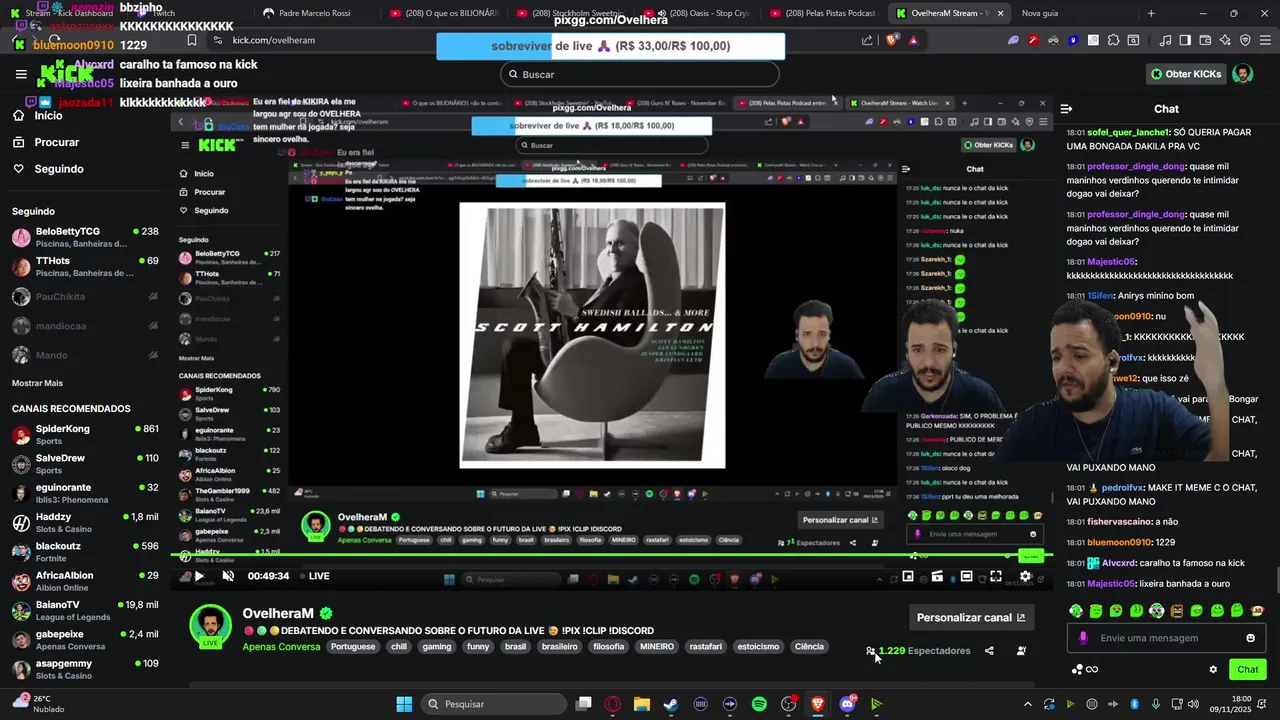
Task: Click the brown angry face emote
Action: pyautogui.click(x=1177, y=611)
